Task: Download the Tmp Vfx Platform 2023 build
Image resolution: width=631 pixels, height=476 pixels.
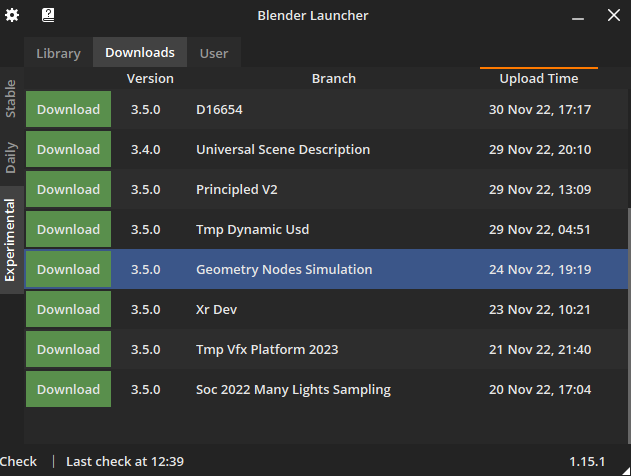Action: click(68, 349)
